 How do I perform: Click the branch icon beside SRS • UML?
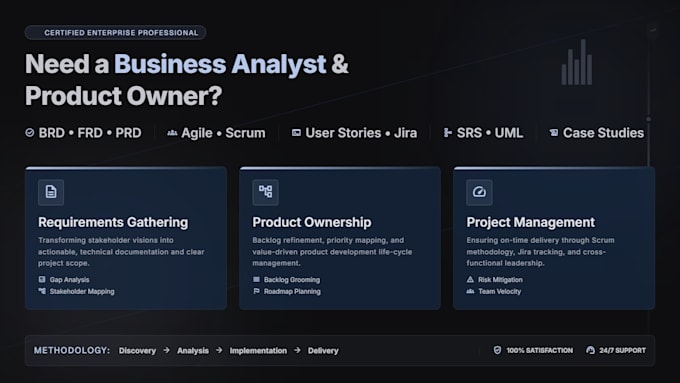click(448, 133)
